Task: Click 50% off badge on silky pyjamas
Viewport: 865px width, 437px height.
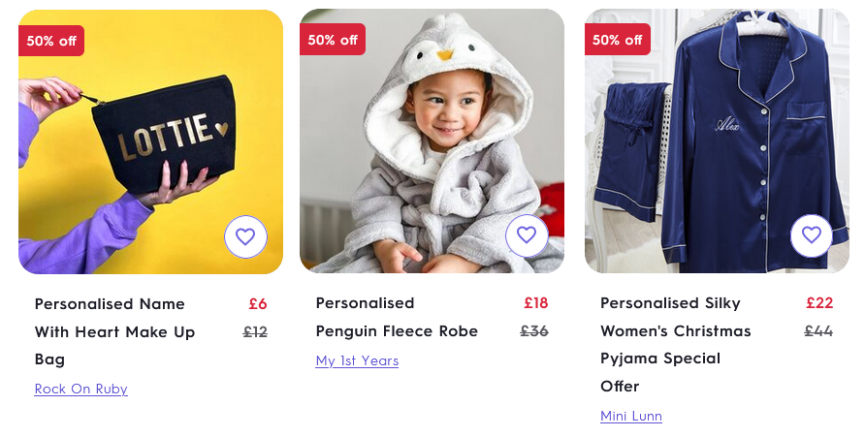Action: tap(617, 40)
